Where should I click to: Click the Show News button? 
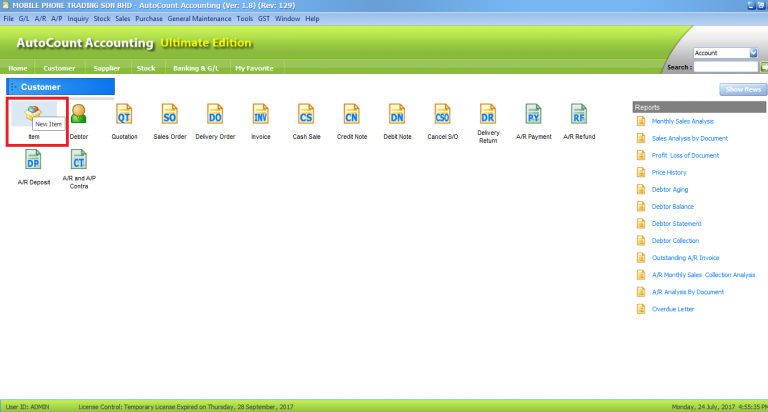743,90
